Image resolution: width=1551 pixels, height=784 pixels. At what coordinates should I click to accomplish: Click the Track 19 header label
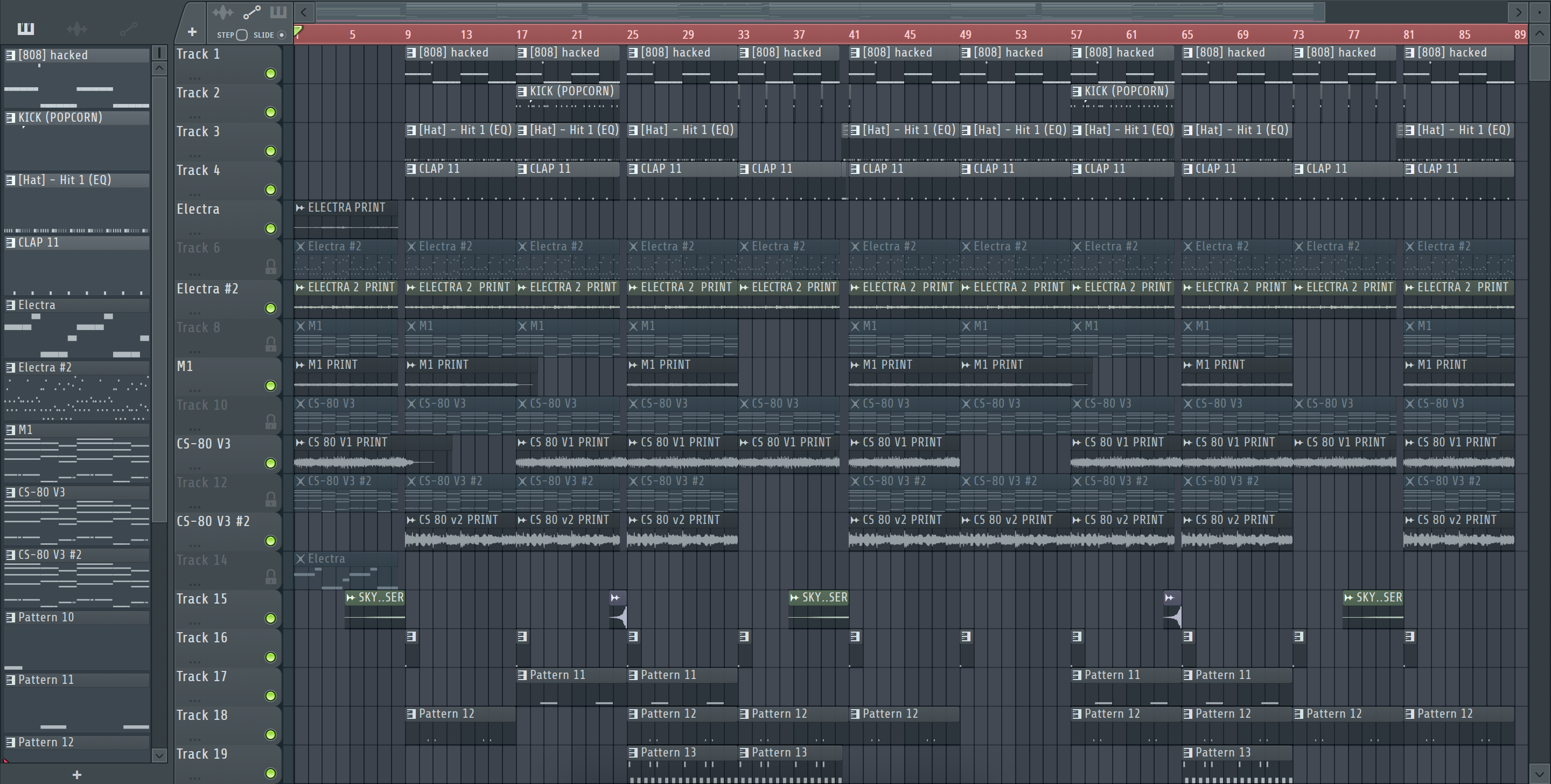202,754
